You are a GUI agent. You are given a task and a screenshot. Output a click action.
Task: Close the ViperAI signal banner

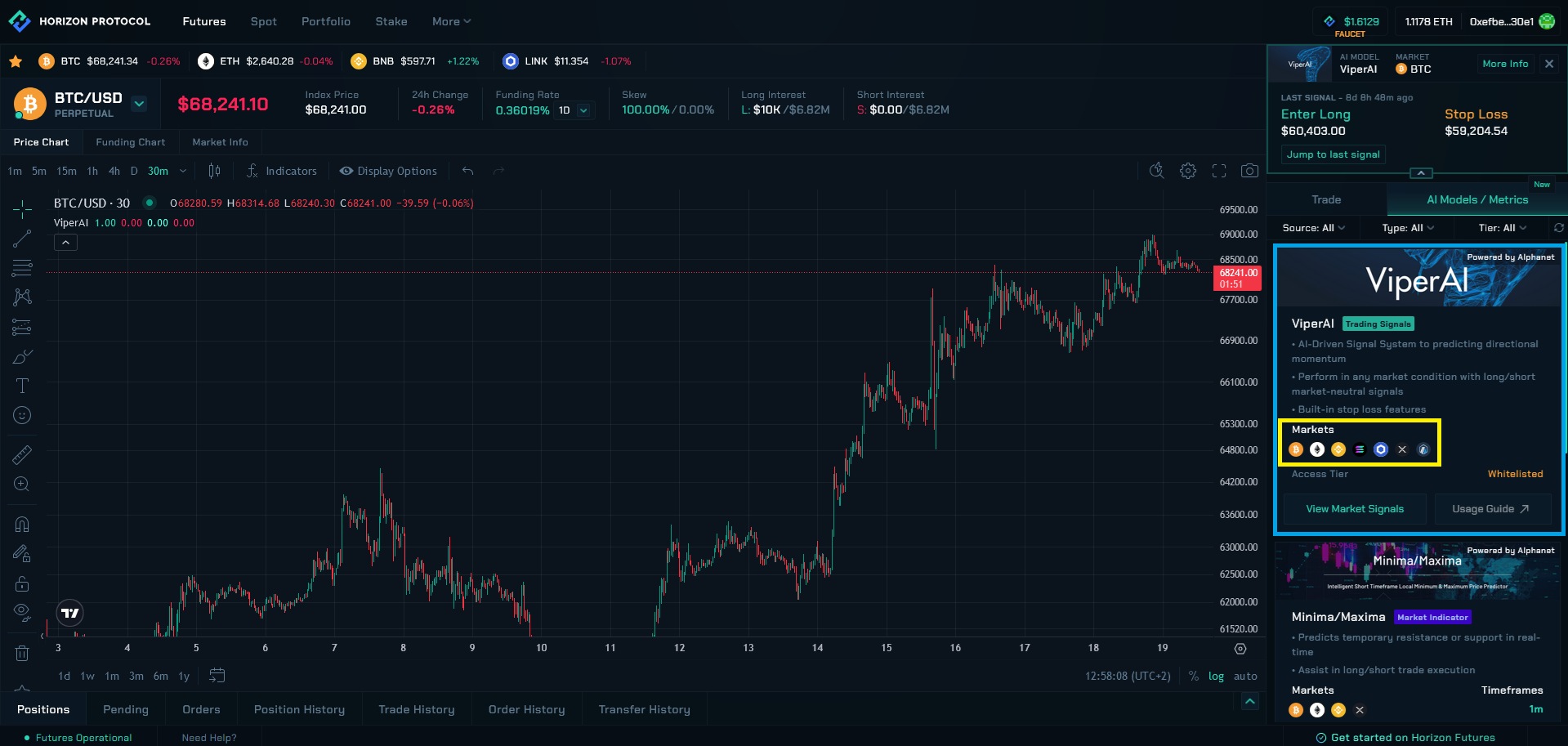[x=1548, y=64]
